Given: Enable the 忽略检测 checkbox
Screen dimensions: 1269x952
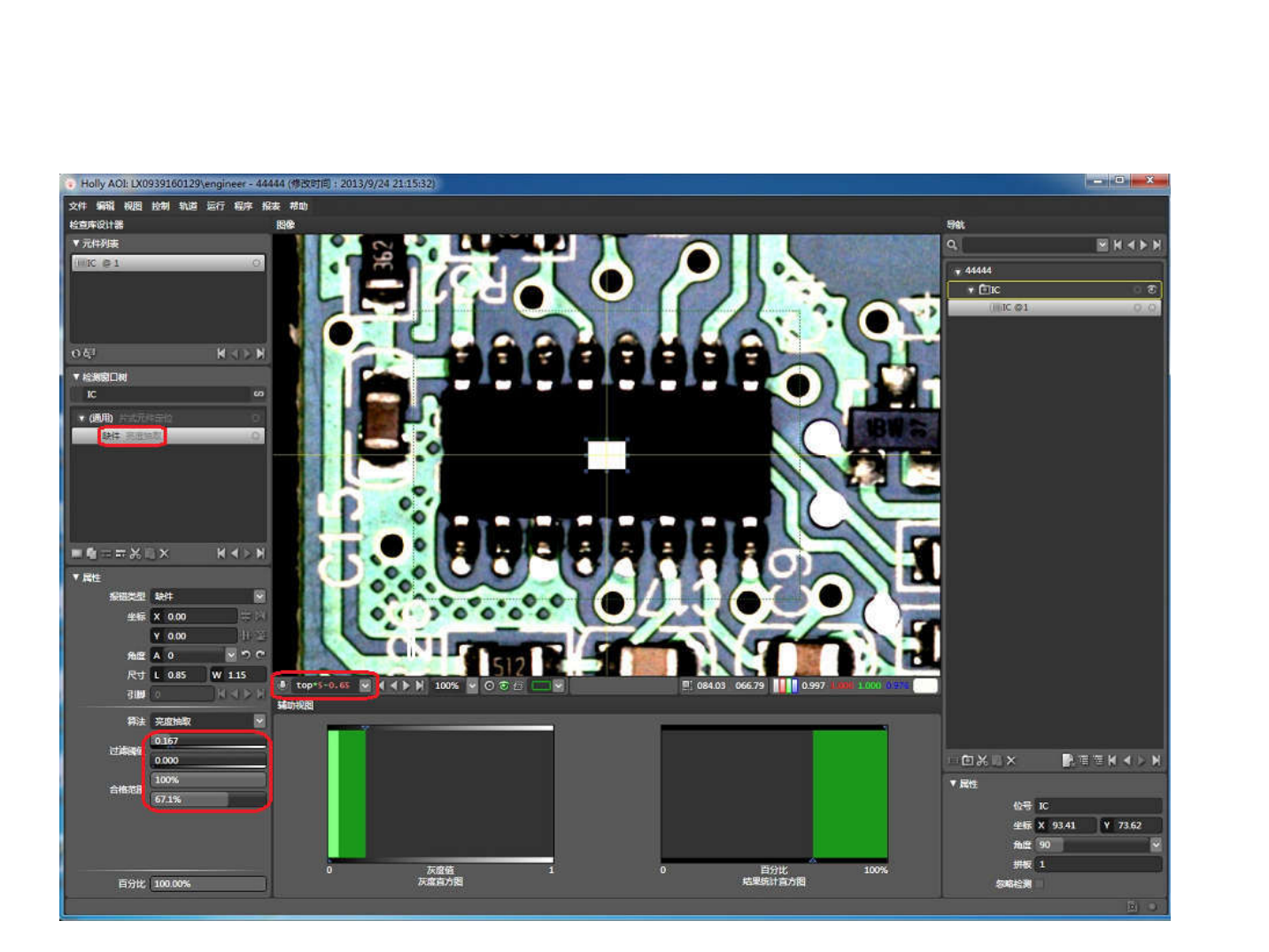Looking at the screenshot, I should (x=1041, y=883).
